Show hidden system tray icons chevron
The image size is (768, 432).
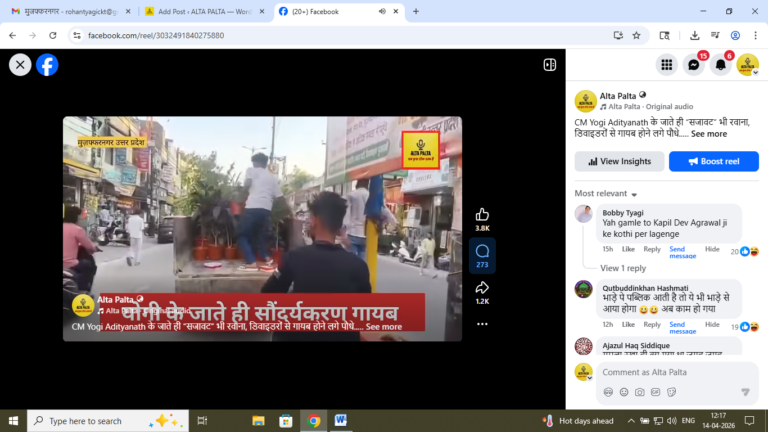[x=631, y=421]
